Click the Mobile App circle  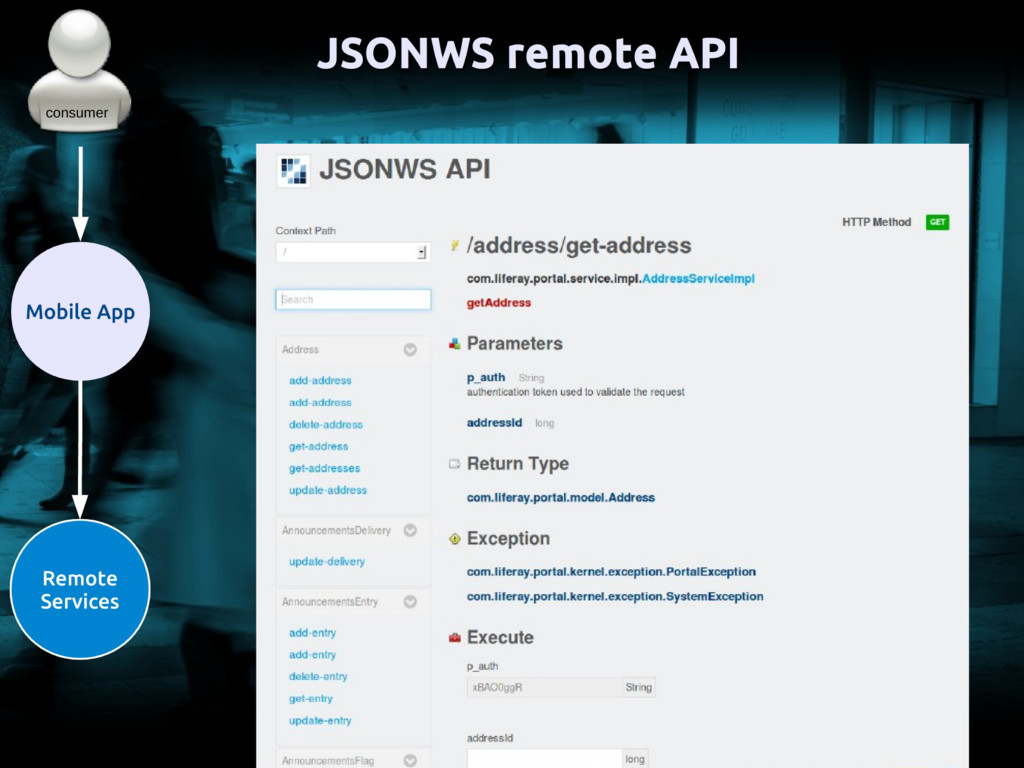click(x=80, y=312)
